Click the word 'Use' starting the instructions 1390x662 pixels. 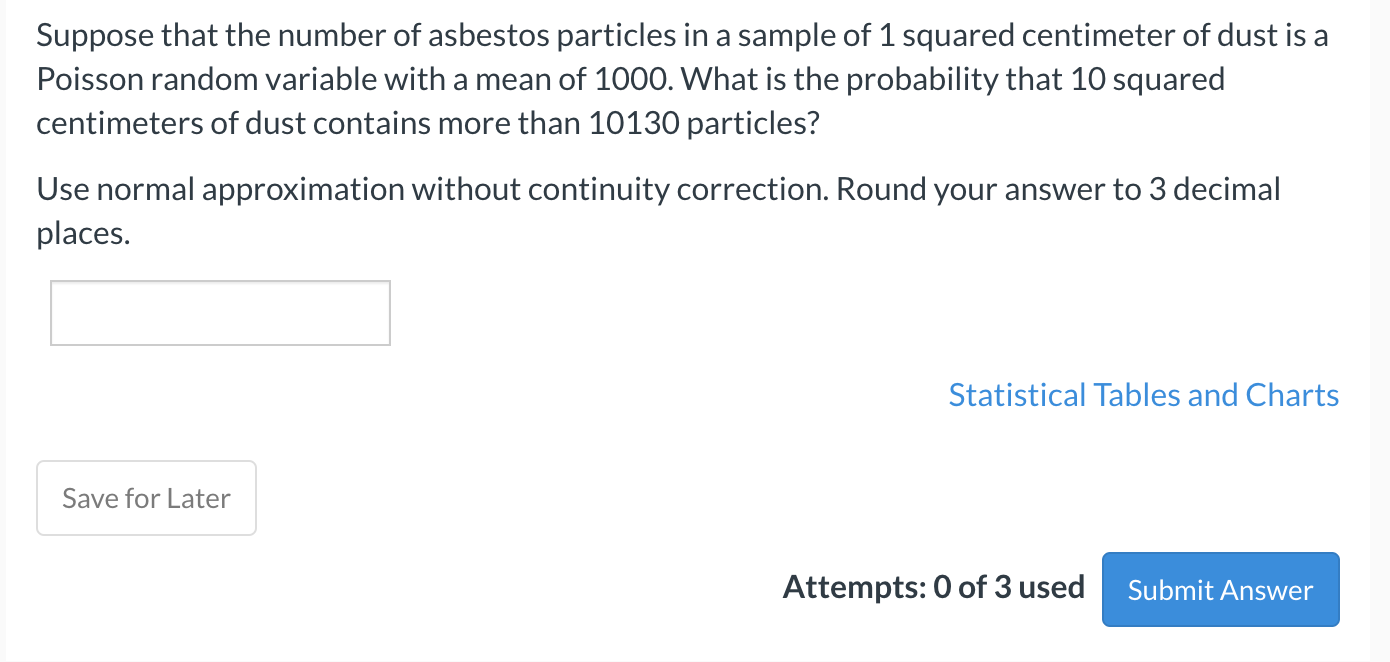59,189
